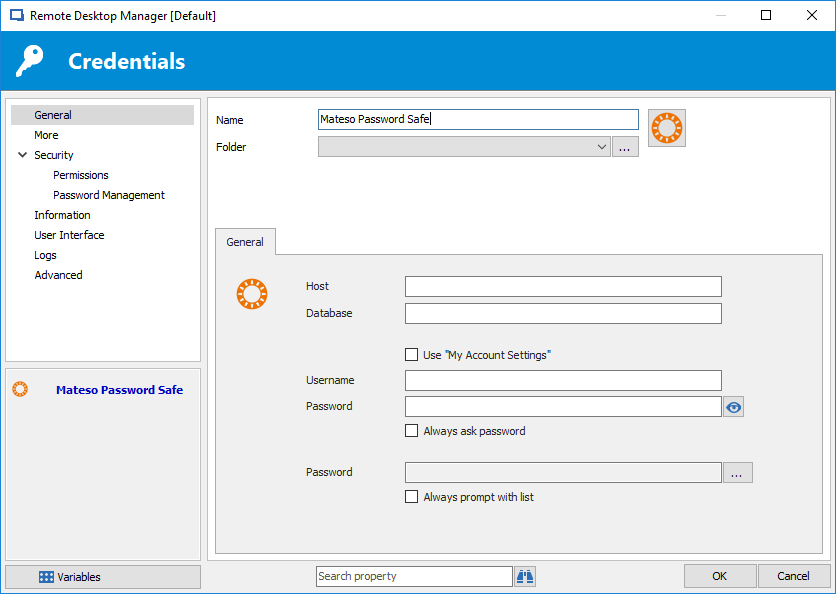This screenshot has width=836, height=594.
Task: Click the ellipsis button beside lower Password field
Action: point(737,473)
